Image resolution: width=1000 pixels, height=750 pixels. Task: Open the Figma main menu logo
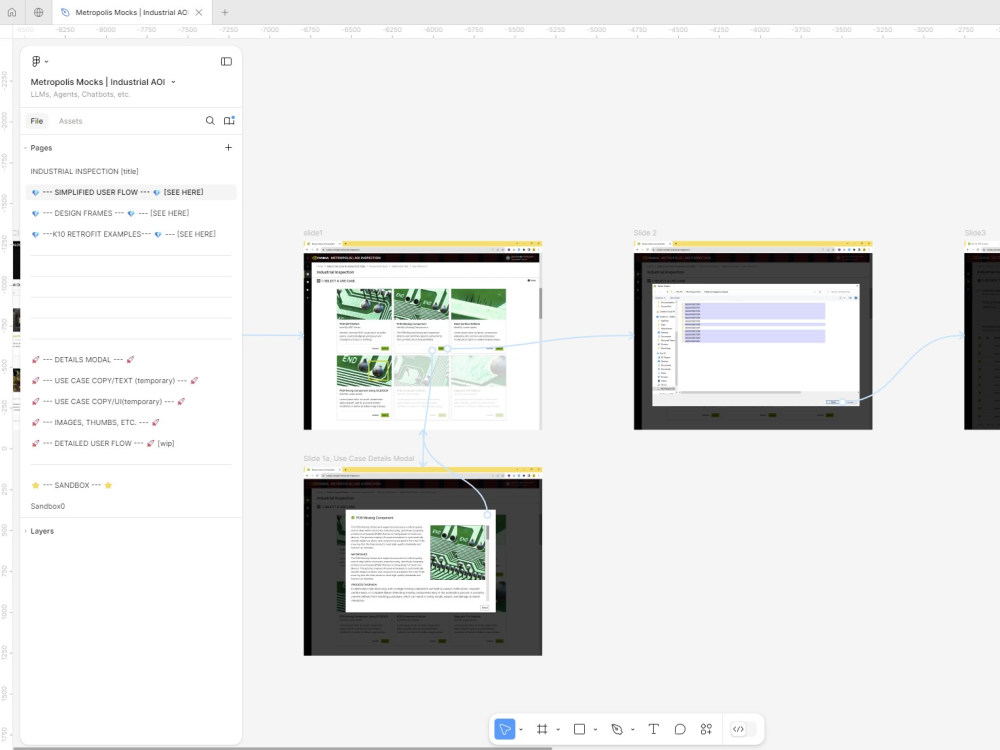(x=36, y=61)
